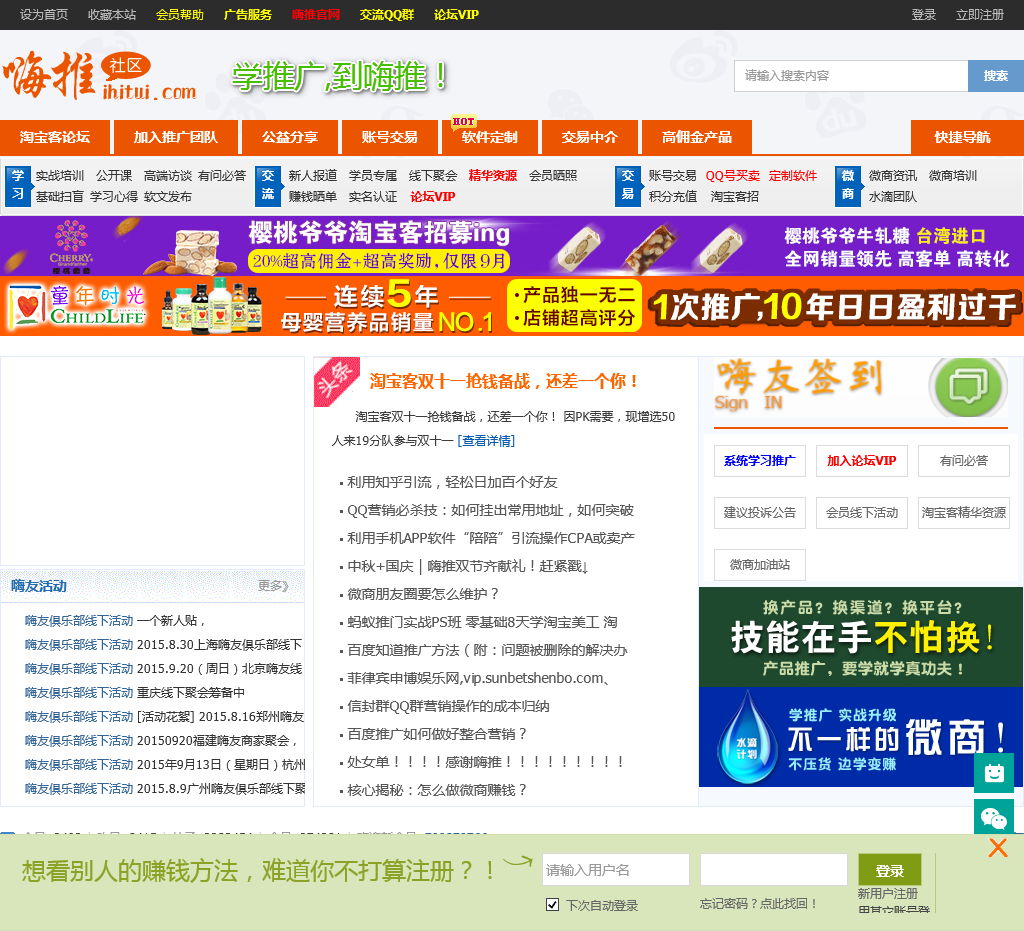Click 论坛VIP in the top bar
Viewport: 1024px width, 931px height.
(x=456, y=14)
